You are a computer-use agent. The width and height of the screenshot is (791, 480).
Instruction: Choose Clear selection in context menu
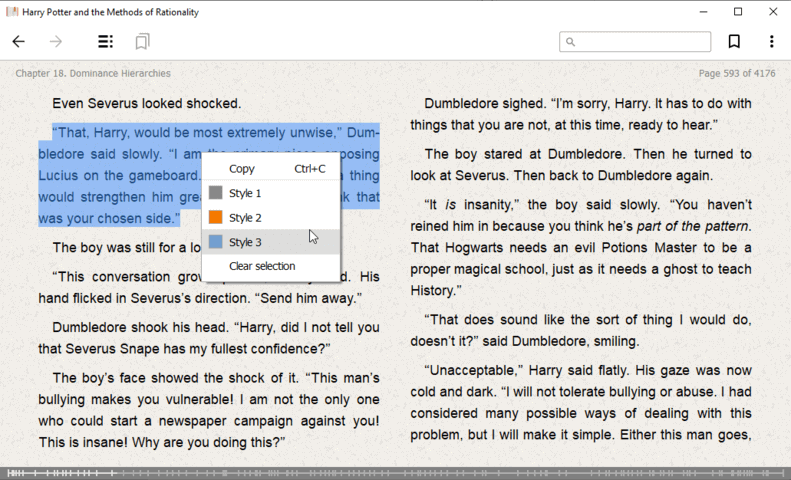pos(271,266)
